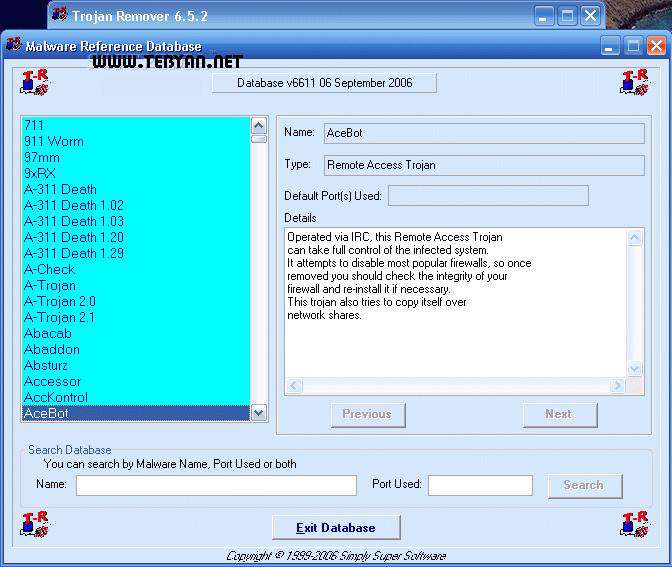This screenshot has width=672, height=567.
Task: Maximize the Trojan Remover 6.5.2 window
Action: click(x=567, y=16)
